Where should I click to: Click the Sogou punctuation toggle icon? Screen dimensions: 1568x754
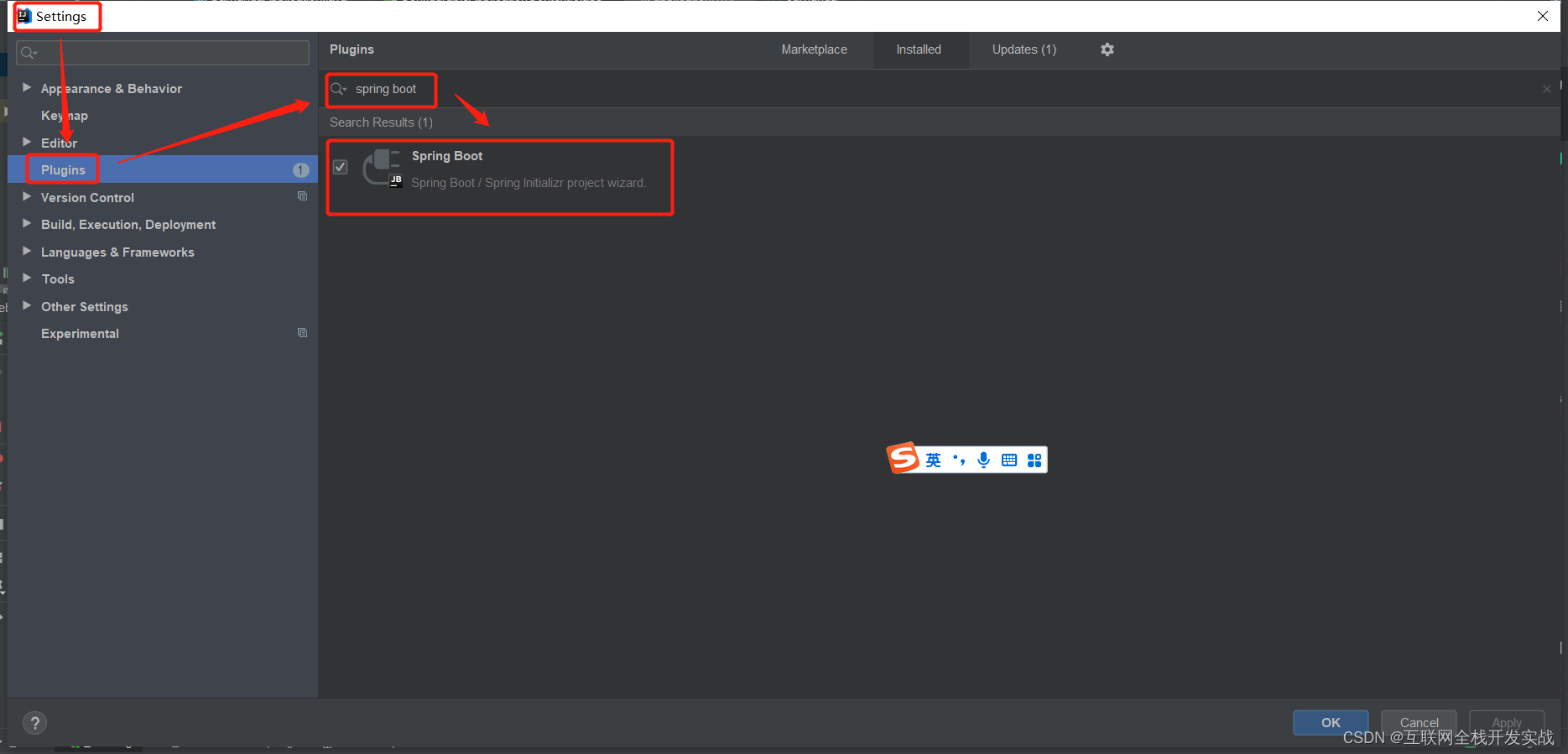coord(959,460)
